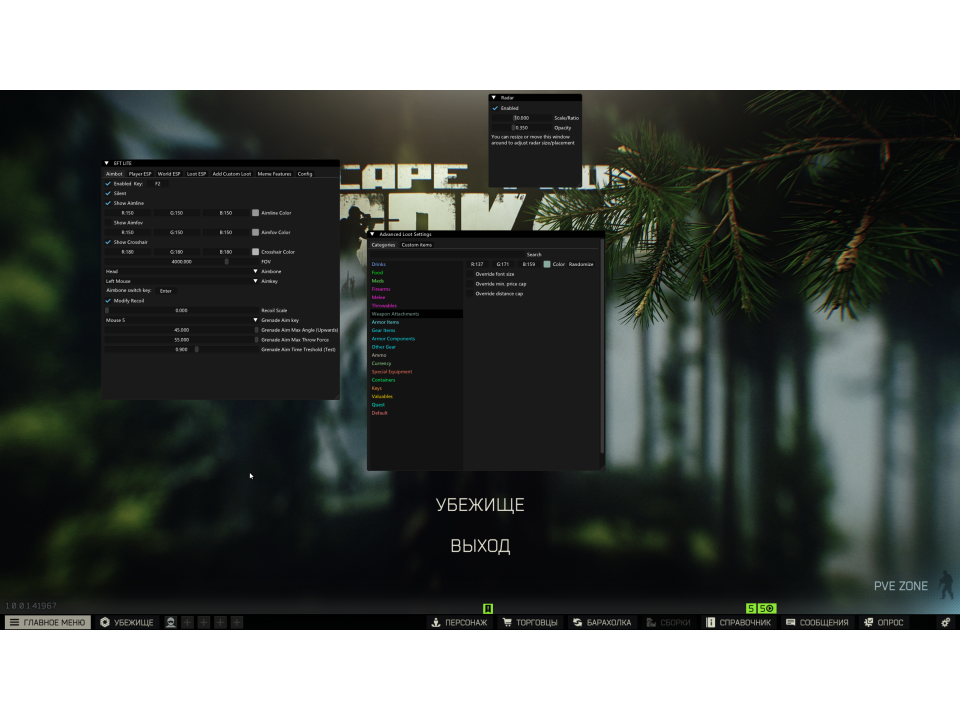Enable the Show Aimfov checkbox
Image resolution: width=960 pixels, height=720 pixels.
tap(108, 223)
